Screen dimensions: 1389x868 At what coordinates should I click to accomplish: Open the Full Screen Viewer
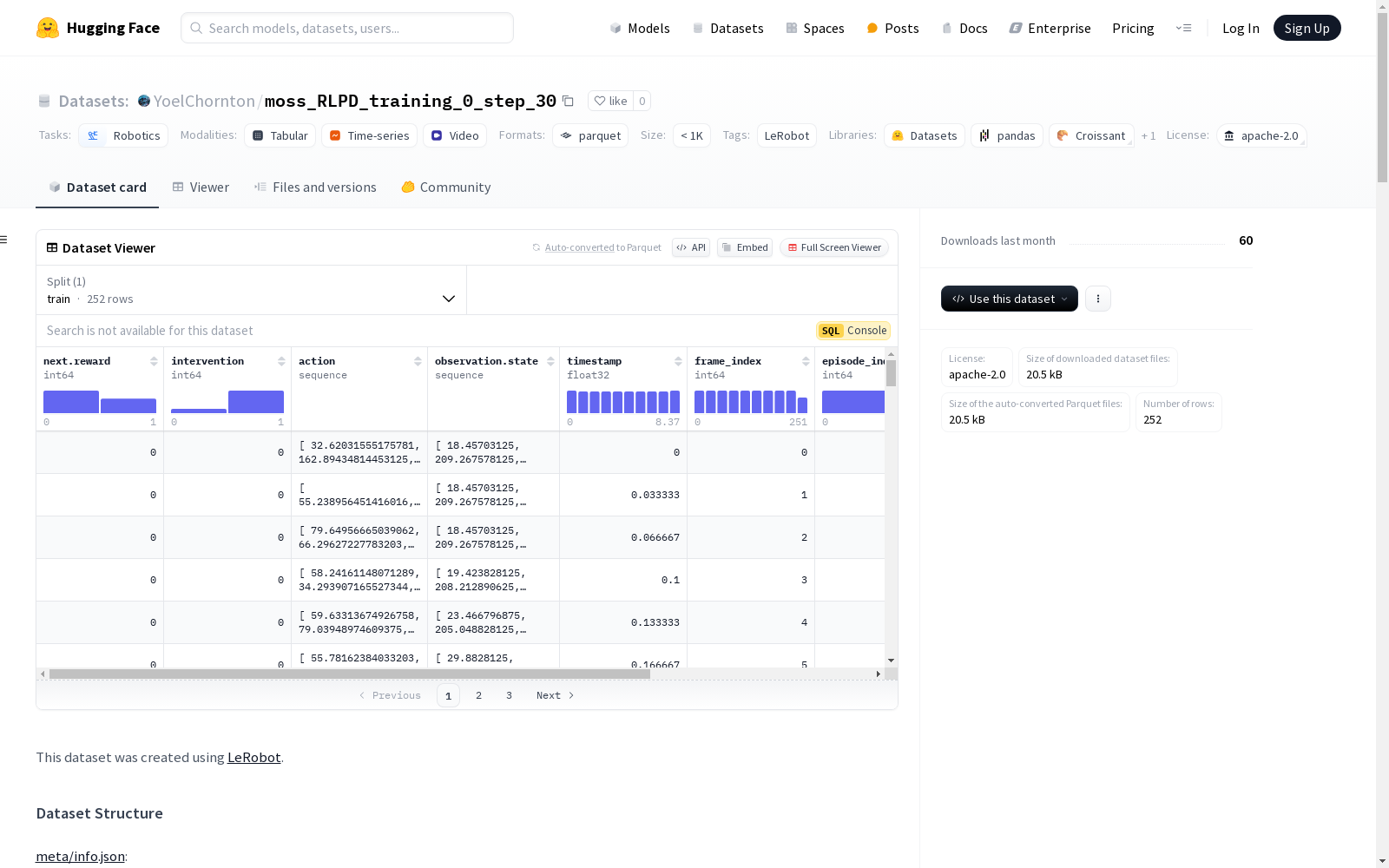pos(834,247)
